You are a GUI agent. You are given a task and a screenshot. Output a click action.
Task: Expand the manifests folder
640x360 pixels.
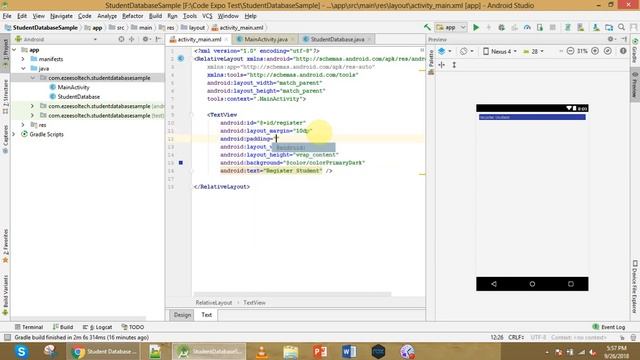(23, 59)
